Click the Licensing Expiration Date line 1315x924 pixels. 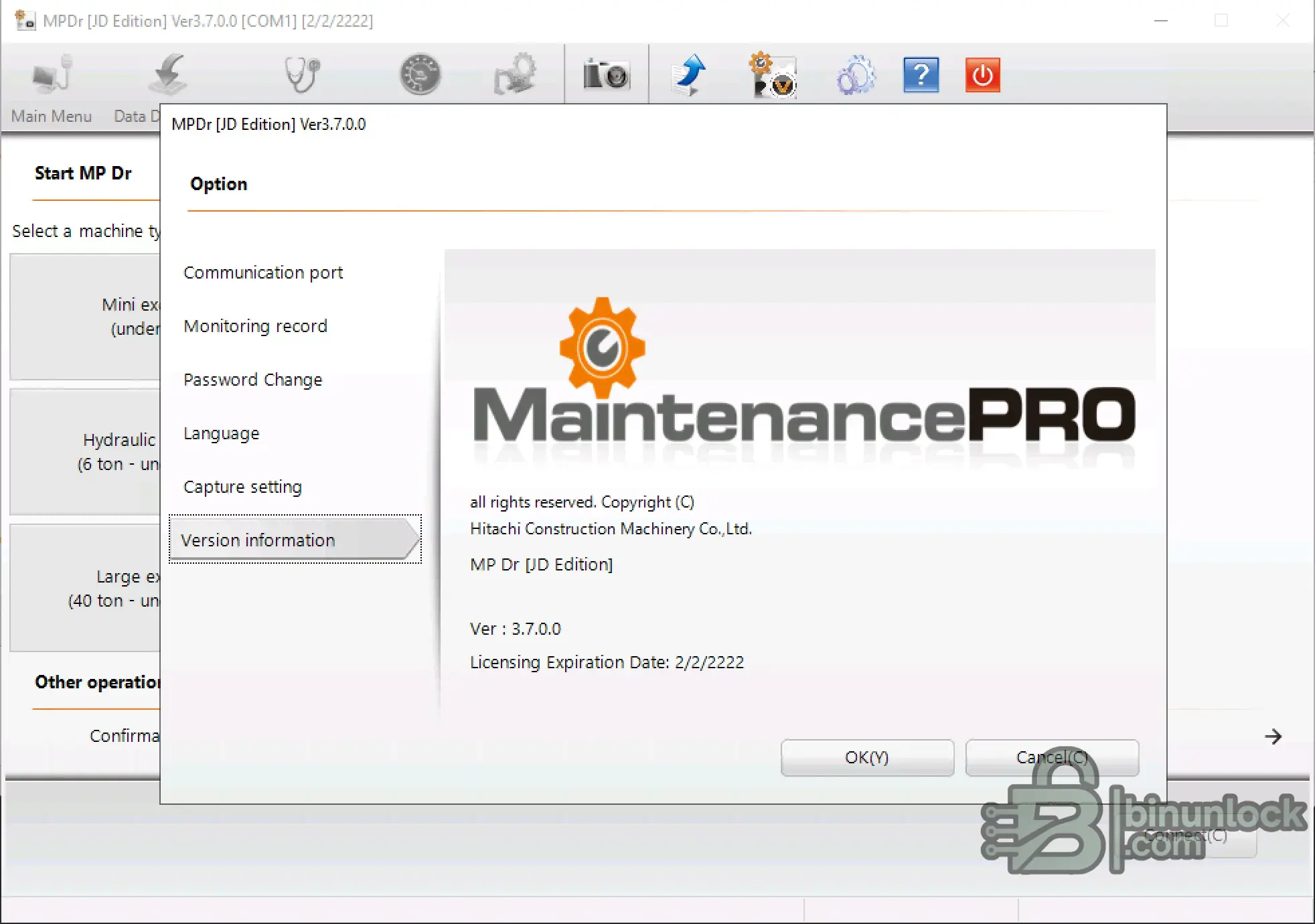pos(607,662)
